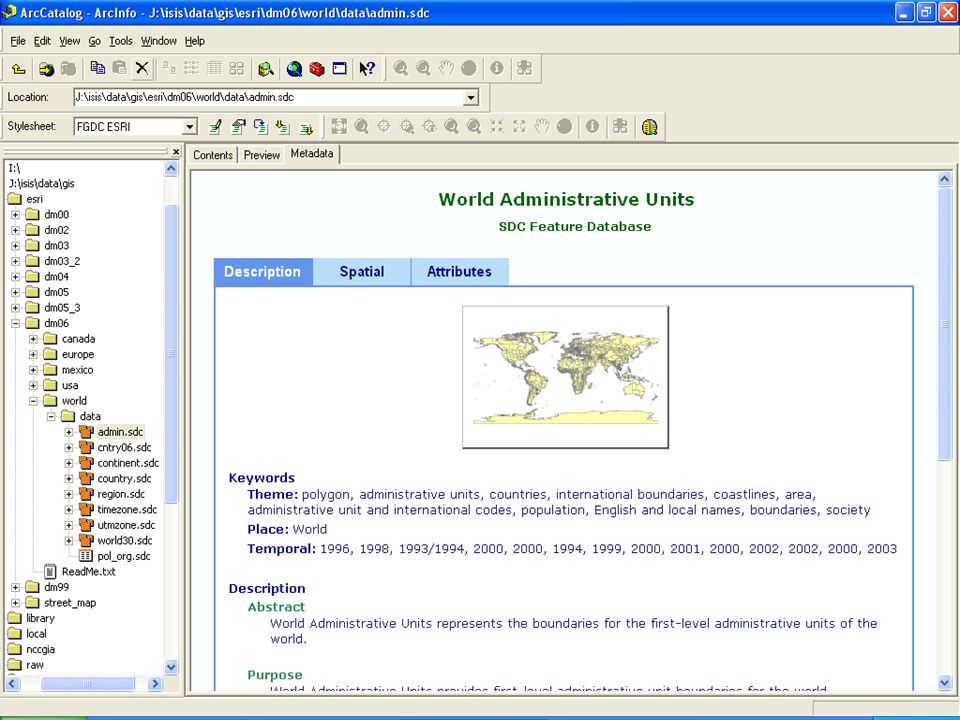This screenshot has height=720, width=960.
Task: Select timezone.sdc in the tree
Action: pyautogui.click(x=127, y=509)
